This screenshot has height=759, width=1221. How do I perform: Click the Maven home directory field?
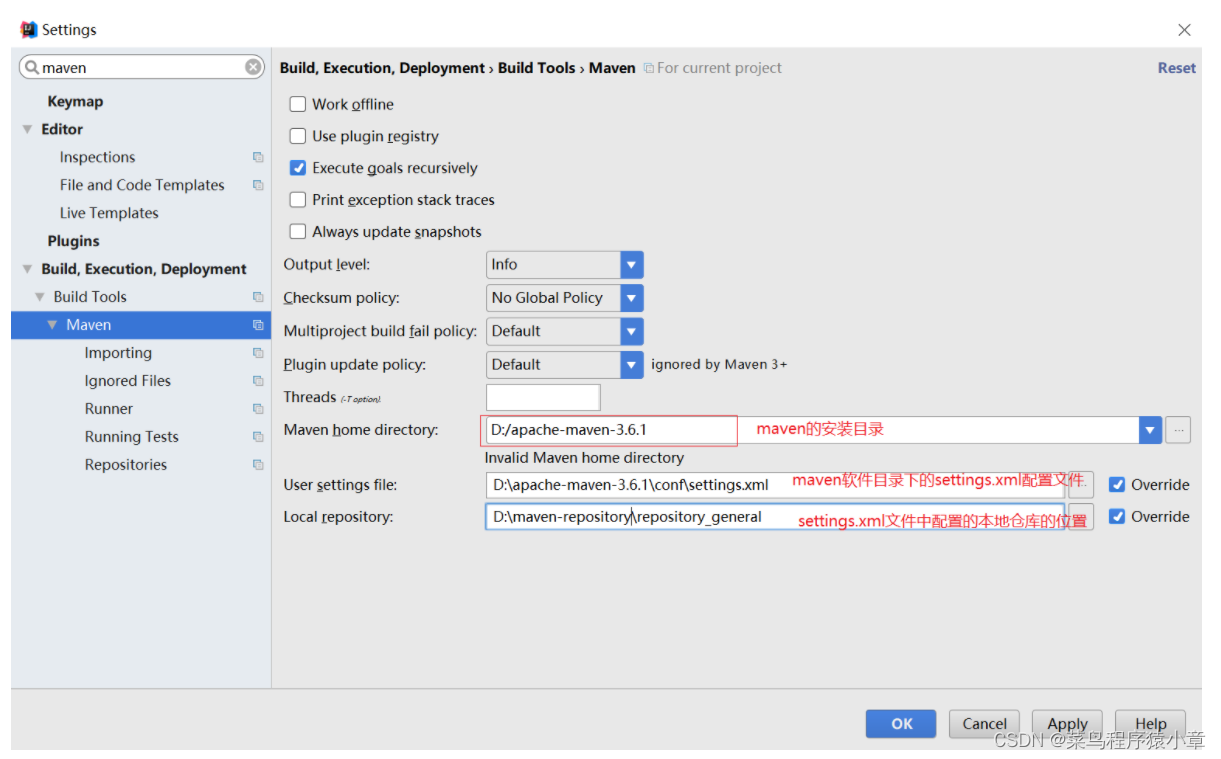coord(812,430)
